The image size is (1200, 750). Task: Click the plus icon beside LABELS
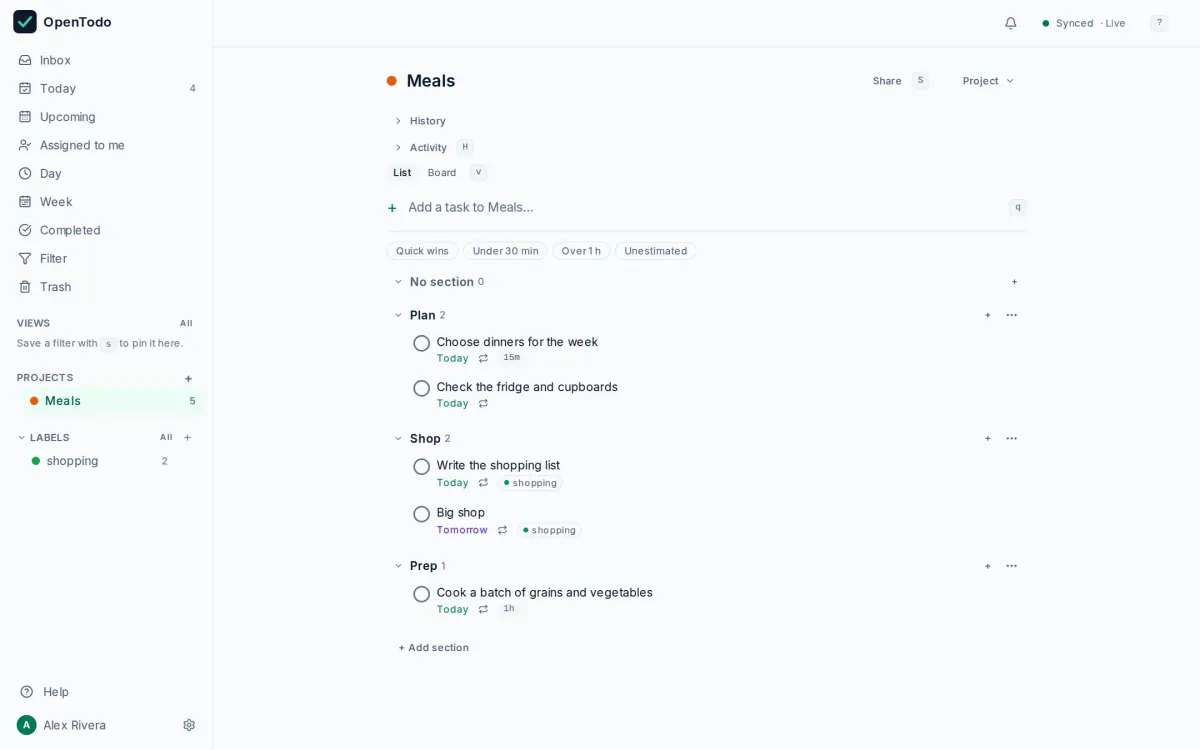click(187, 437)
